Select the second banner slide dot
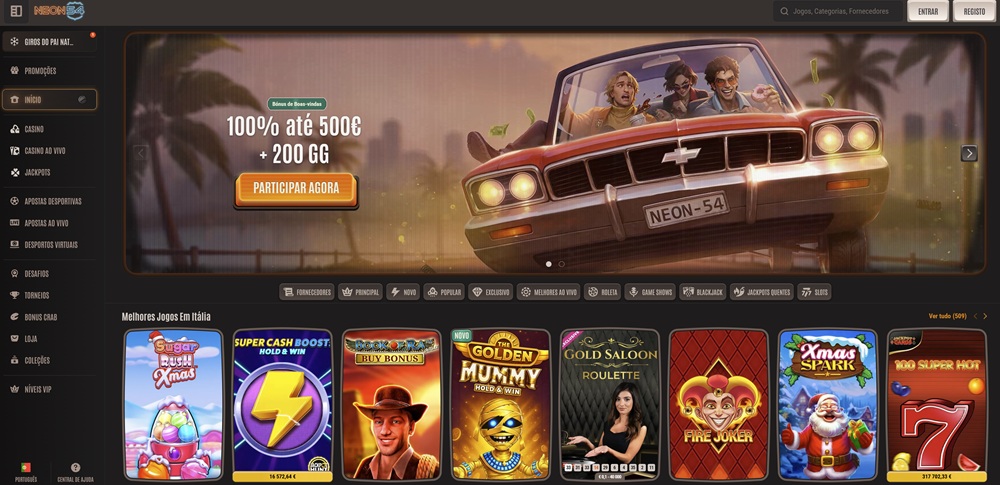 click(561, 264)
